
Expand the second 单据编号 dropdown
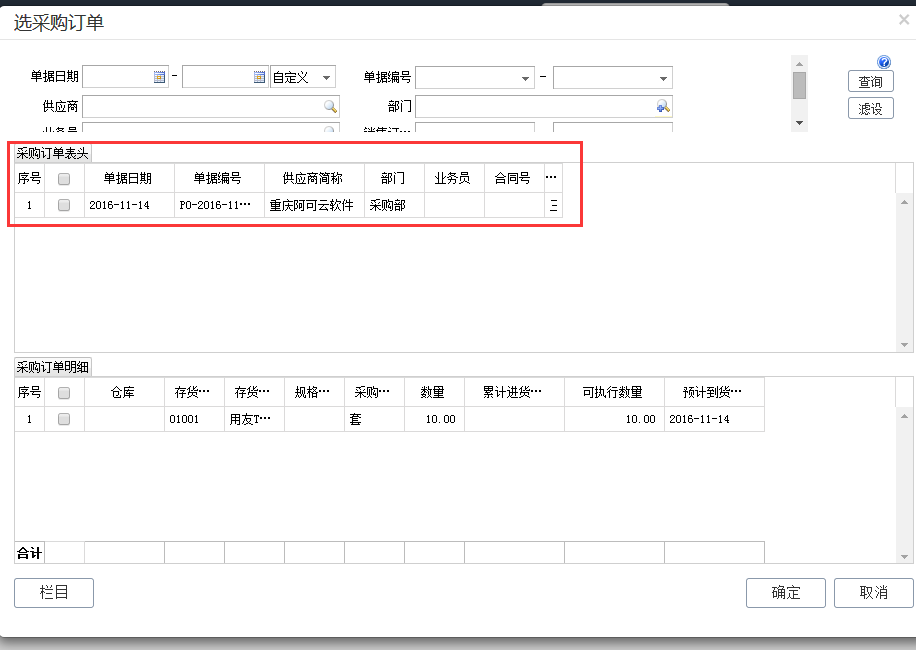pyautogui.click(x=663, y=78)
